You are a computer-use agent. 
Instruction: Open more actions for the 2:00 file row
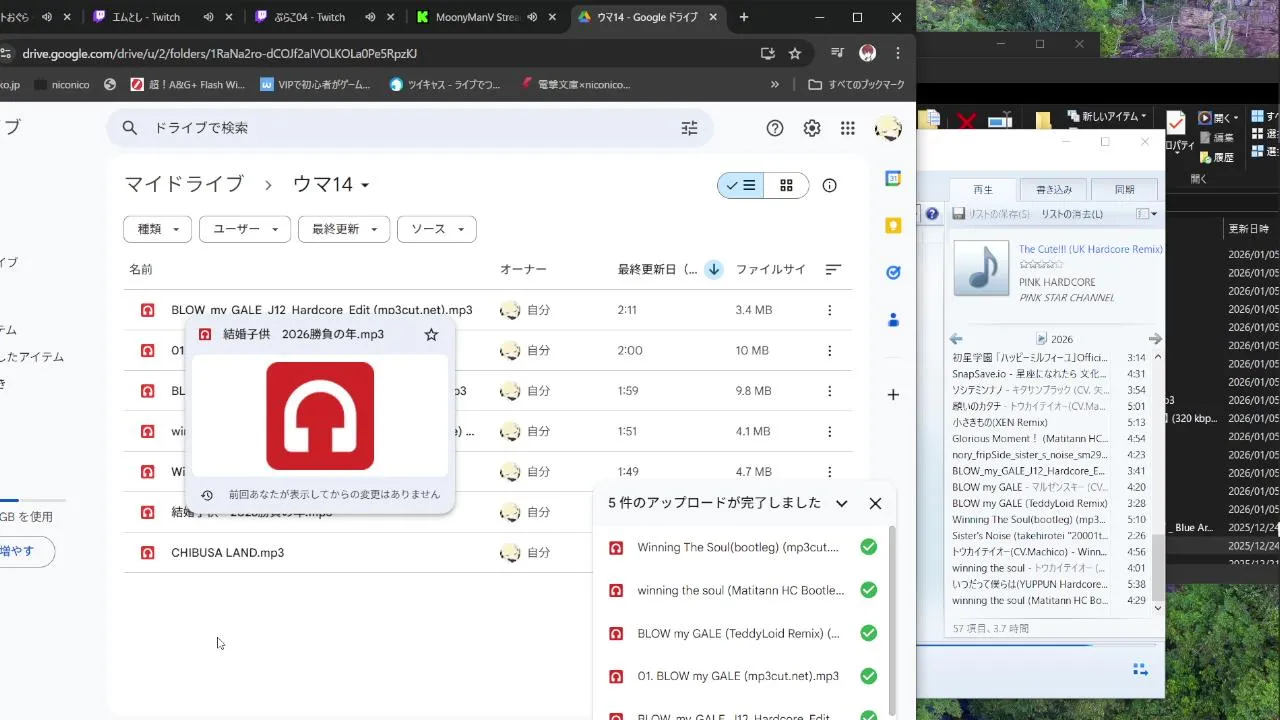(829, 351)
